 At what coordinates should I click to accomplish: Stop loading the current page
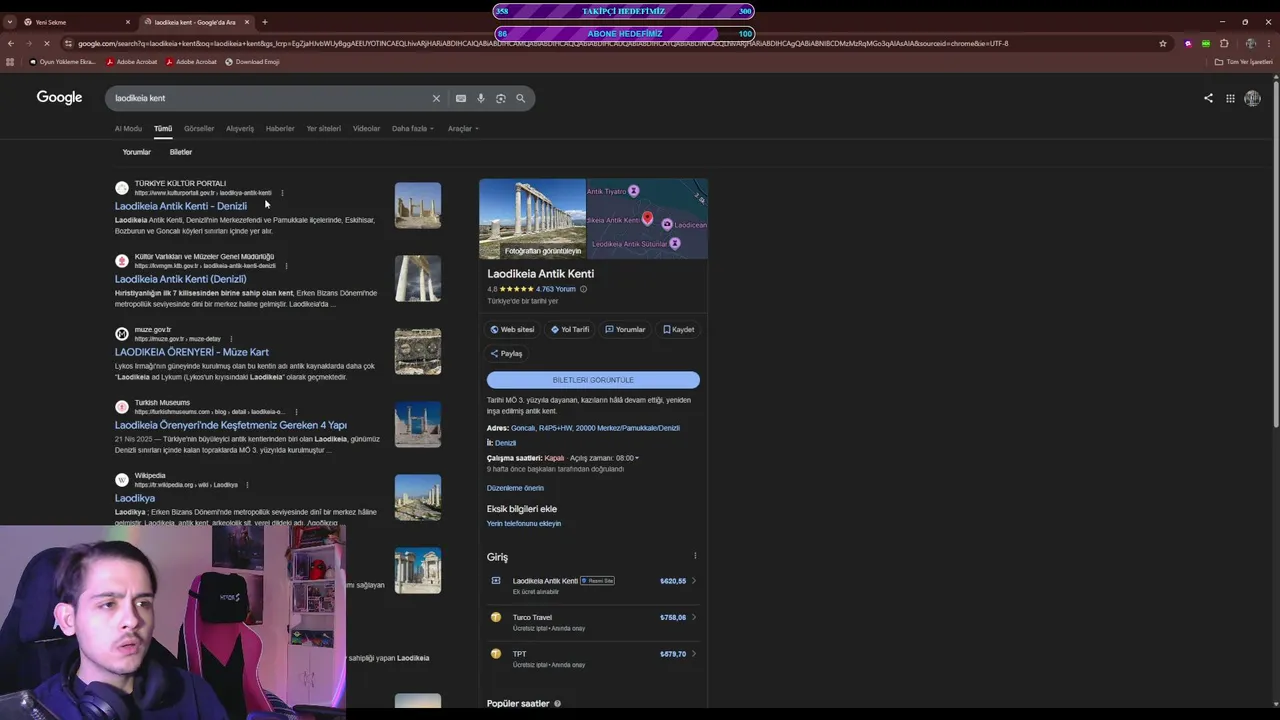(48, 43)
